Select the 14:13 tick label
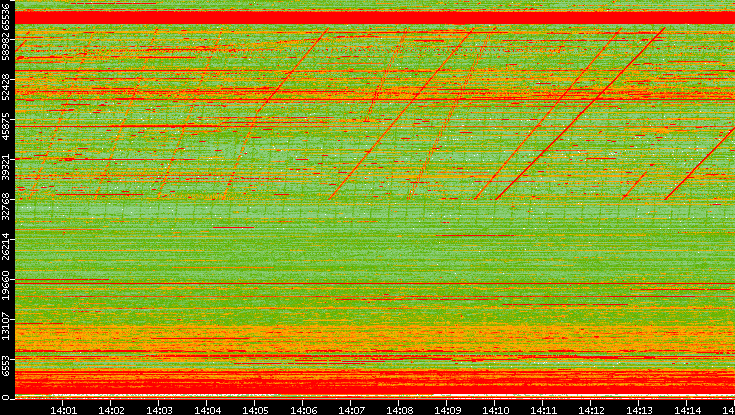This screenshot has width=735, height=415. pos(639,410)
